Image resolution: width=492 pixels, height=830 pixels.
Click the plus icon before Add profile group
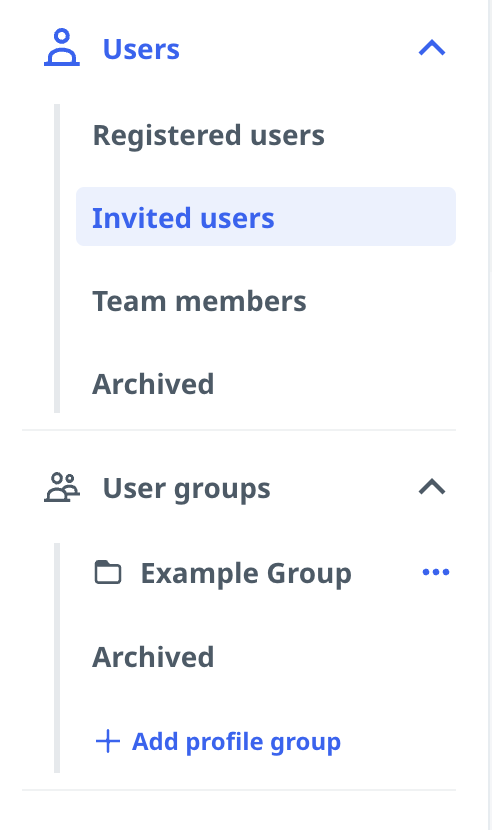(108, 741)
